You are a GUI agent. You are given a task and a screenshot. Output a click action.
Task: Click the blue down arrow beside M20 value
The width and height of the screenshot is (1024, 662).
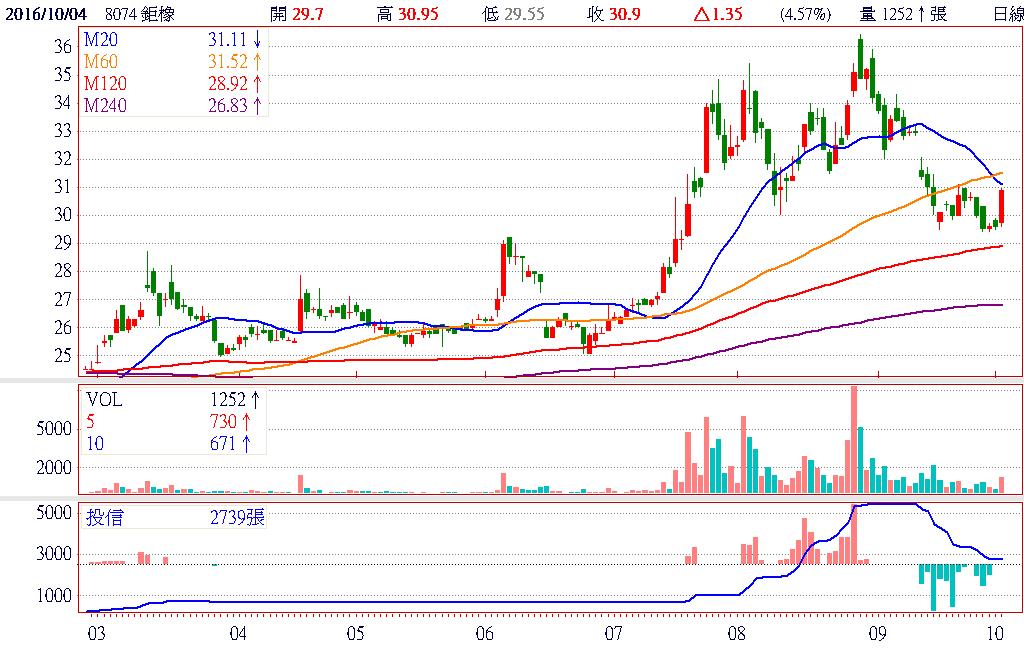click(258, 39)
